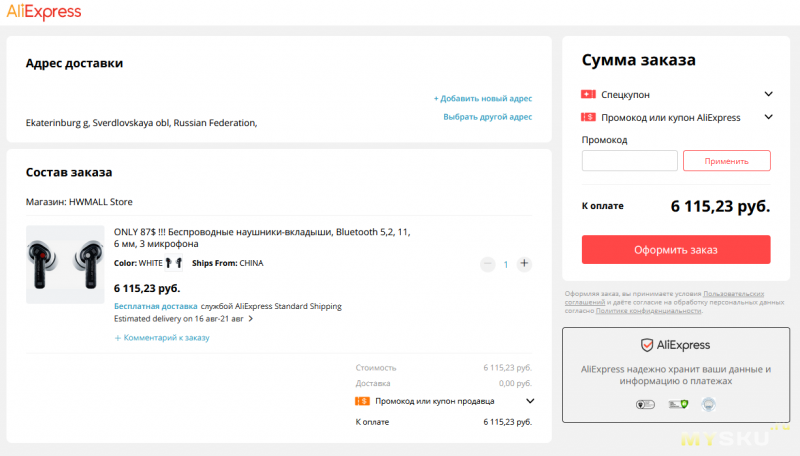Viewport: 800px width, 456px height.
Task: Expand AliExpress promo code or coupon chevron
Action: 768,117
